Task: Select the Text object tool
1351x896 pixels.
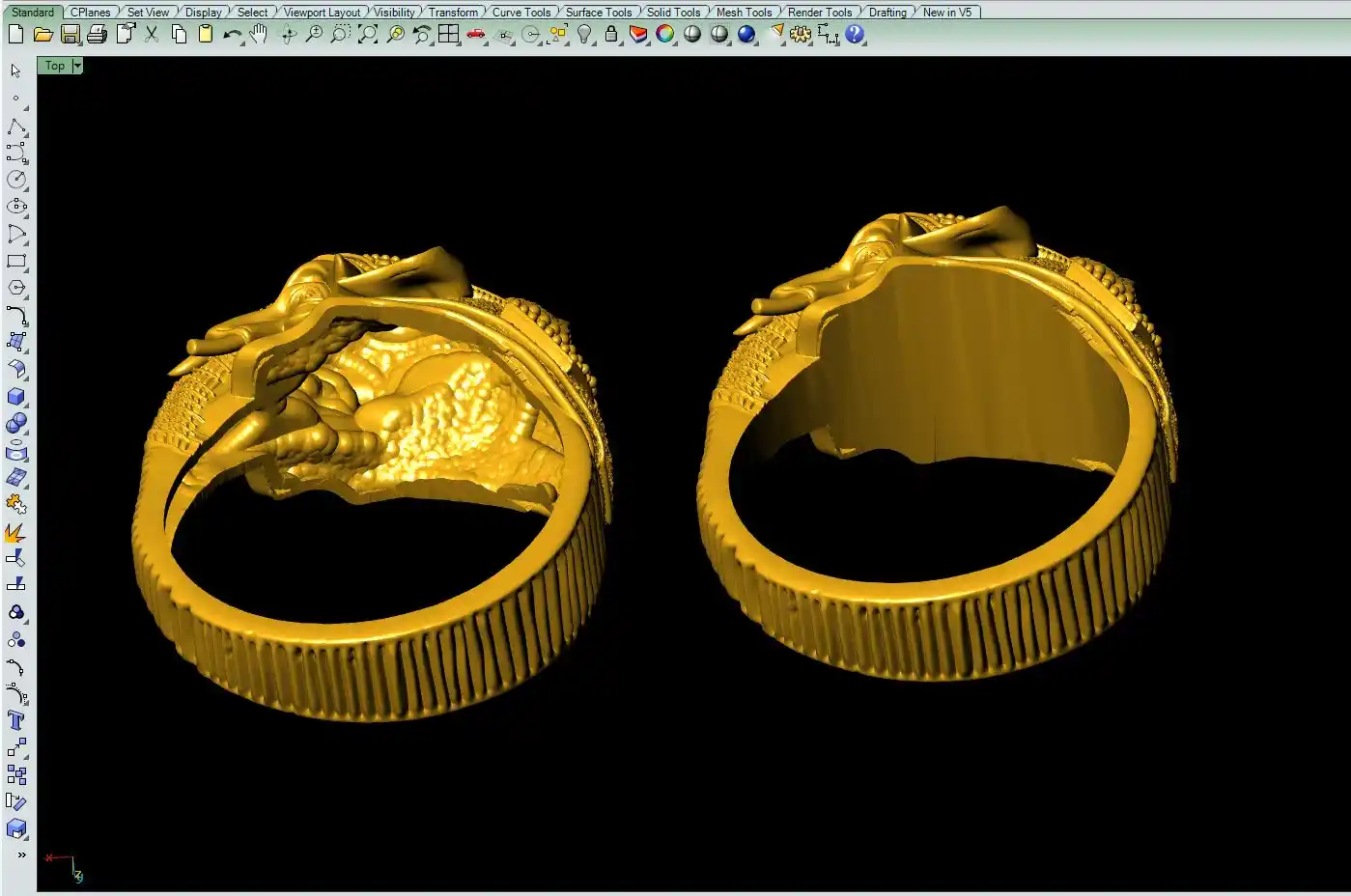Action: [16, 721]
